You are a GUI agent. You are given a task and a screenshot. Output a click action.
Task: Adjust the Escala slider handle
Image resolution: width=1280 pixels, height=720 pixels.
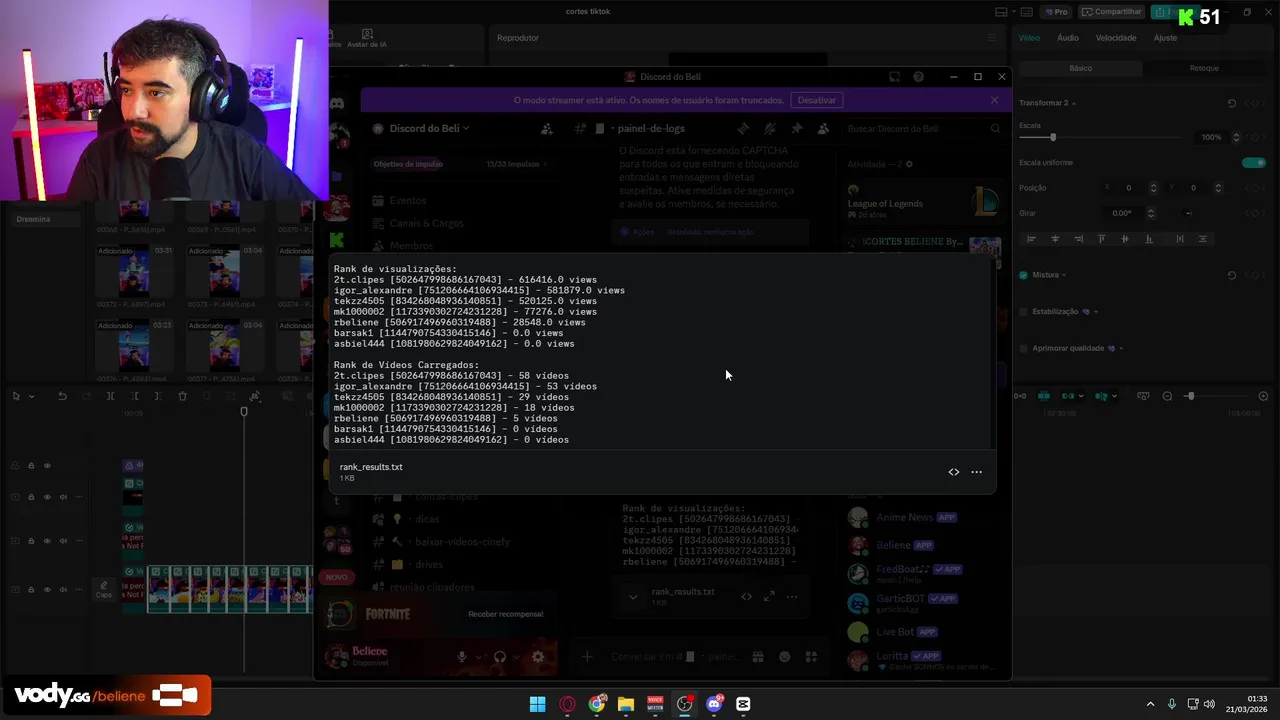coord(1052,137)
